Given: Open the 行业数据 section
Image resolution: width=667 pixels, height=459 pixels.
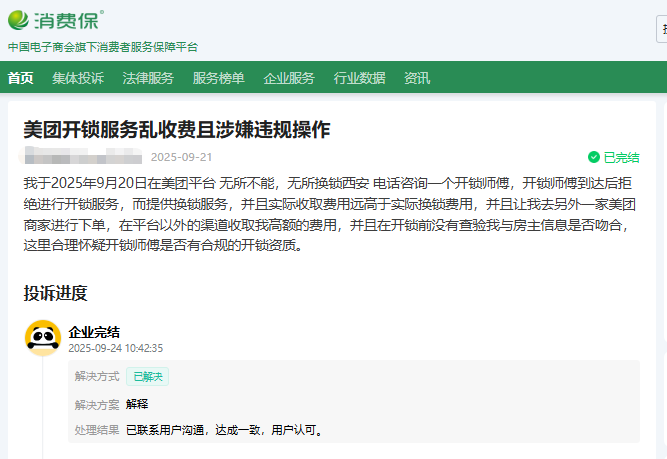Looking at the screenshot, I should pyautogui.click(x=359, y=78).
